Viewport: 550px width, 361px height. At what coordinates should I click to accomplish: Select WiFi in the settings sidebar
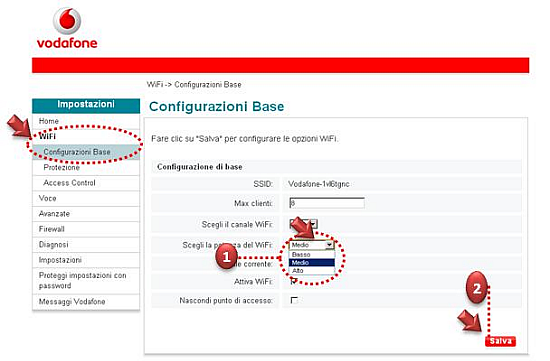[x=86, y=136]
